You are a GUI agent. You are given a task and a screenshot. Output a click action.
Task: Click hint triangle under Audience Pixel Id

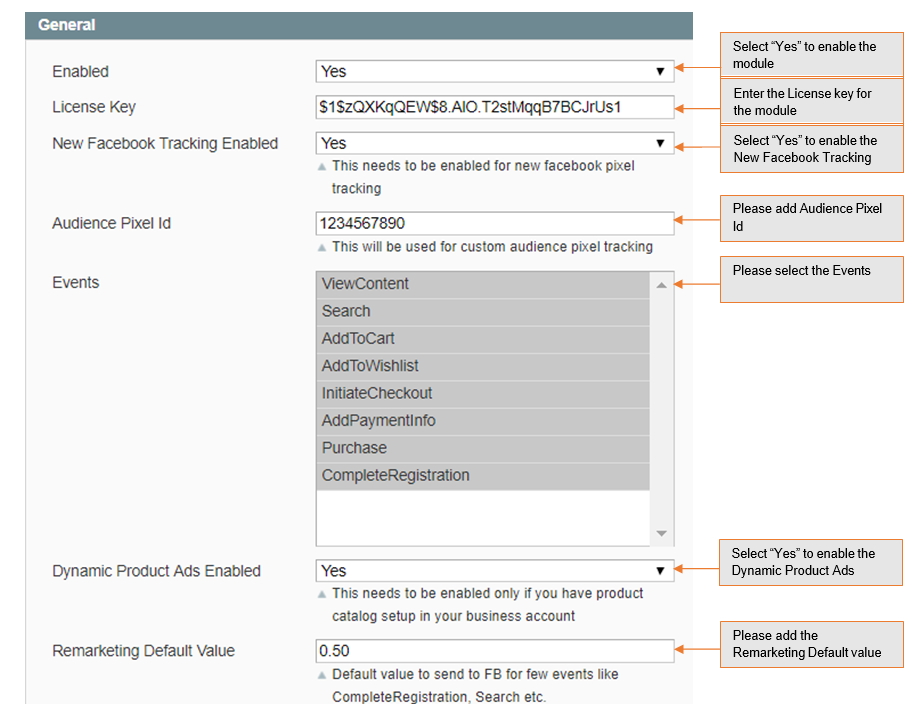pos(321,247)
